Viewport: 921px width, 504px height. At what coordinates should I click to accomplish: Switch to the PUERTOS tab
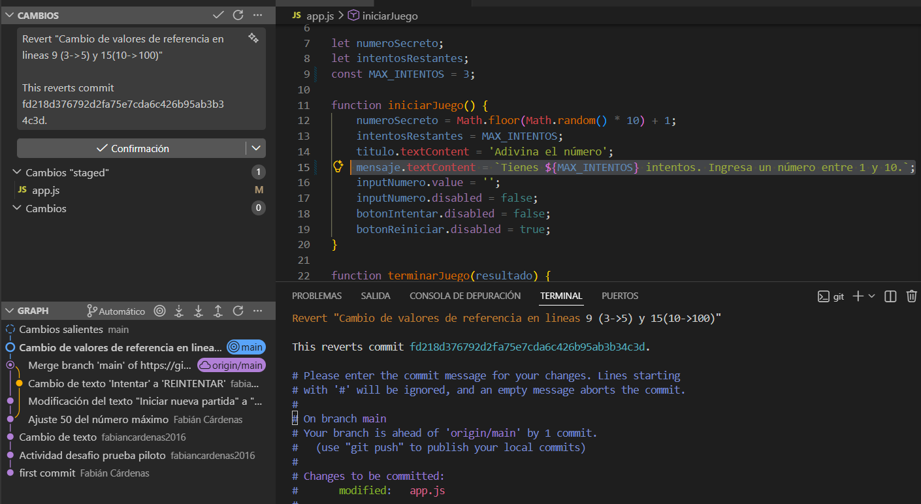pos(620,295)
